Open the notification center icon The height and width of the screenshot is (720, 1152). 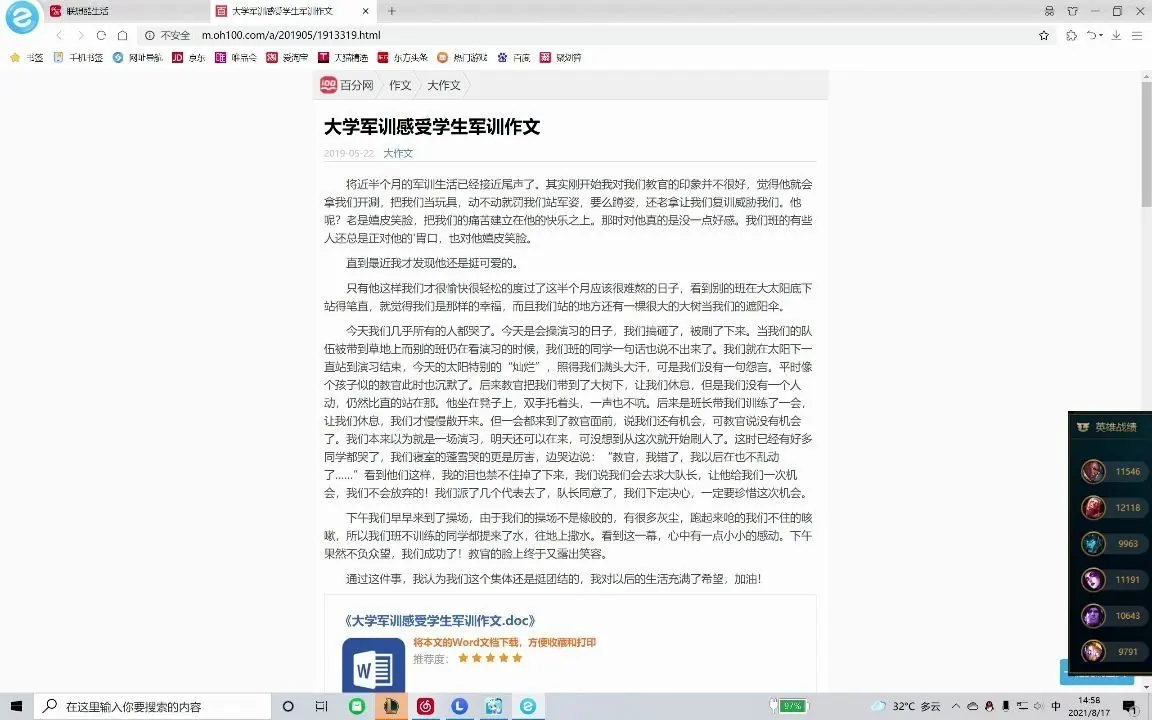point(1131,706)
